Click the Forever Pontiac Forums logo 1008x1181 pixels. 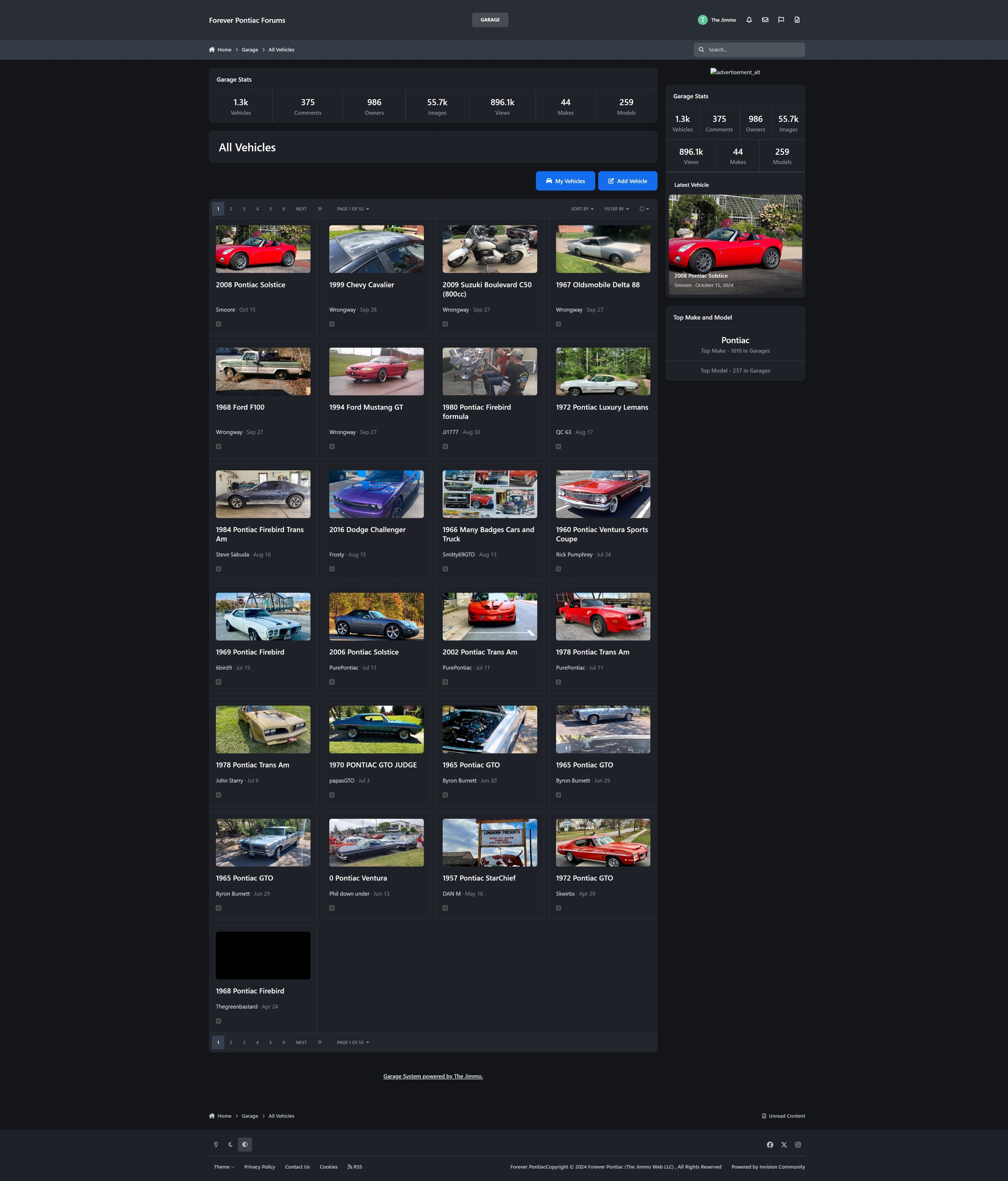(247, 20)
